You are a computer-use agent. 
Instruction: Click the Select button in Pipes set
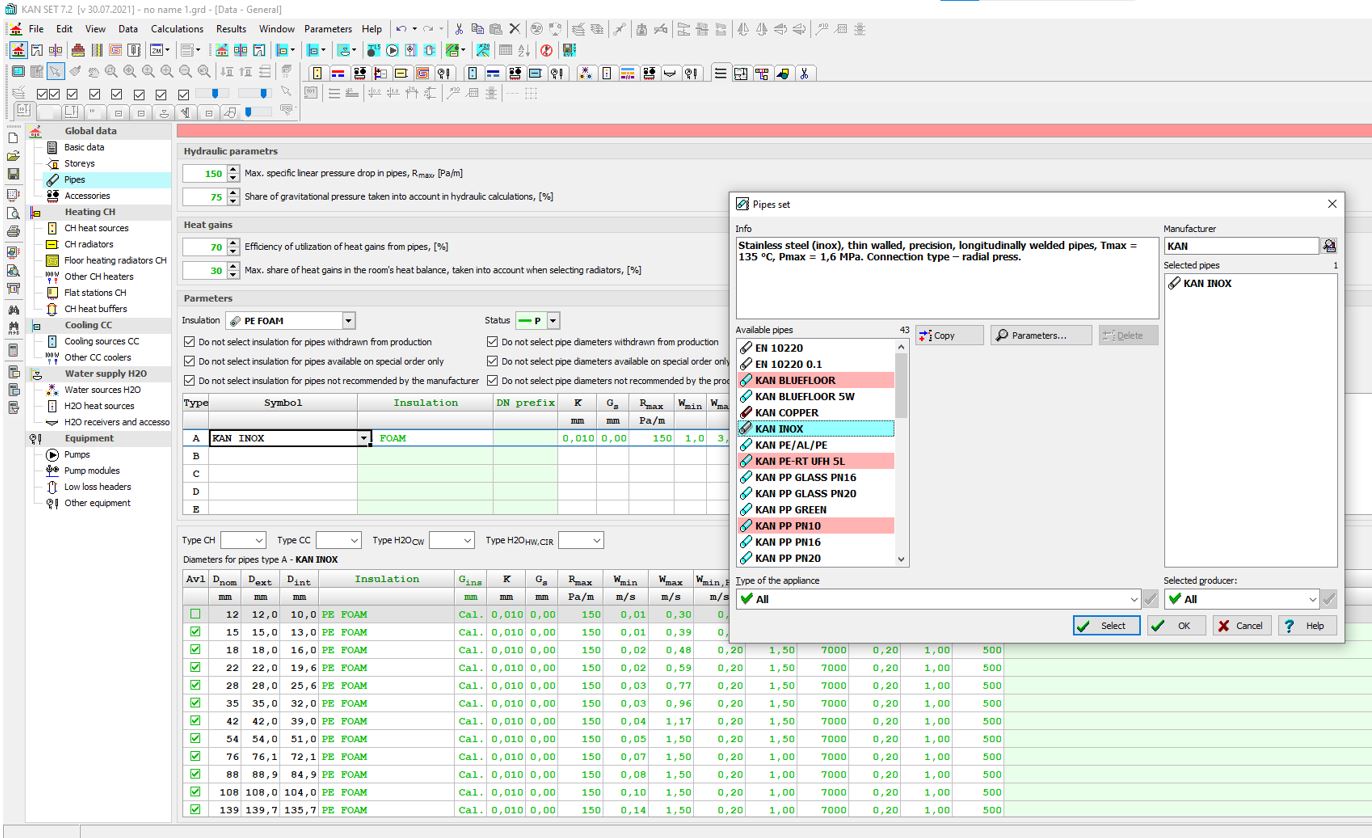click(x=1106, y=625)
